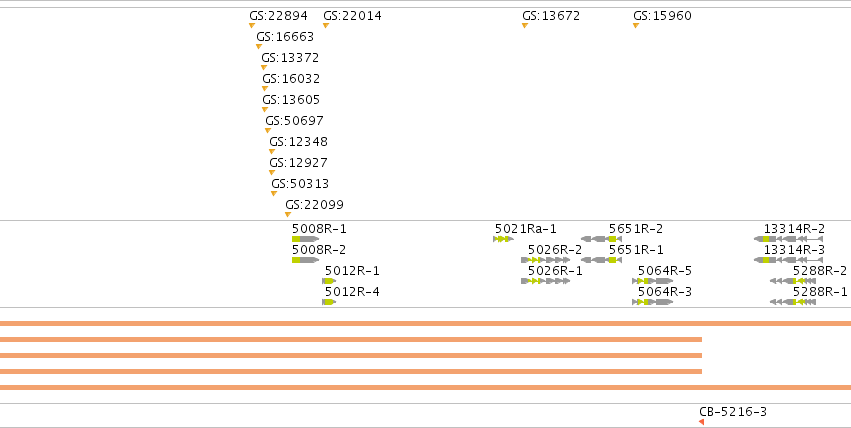Select the 5021Ra-1 transcript arrows
This screenshot has width=851, height=428.
tap(504, 239)
